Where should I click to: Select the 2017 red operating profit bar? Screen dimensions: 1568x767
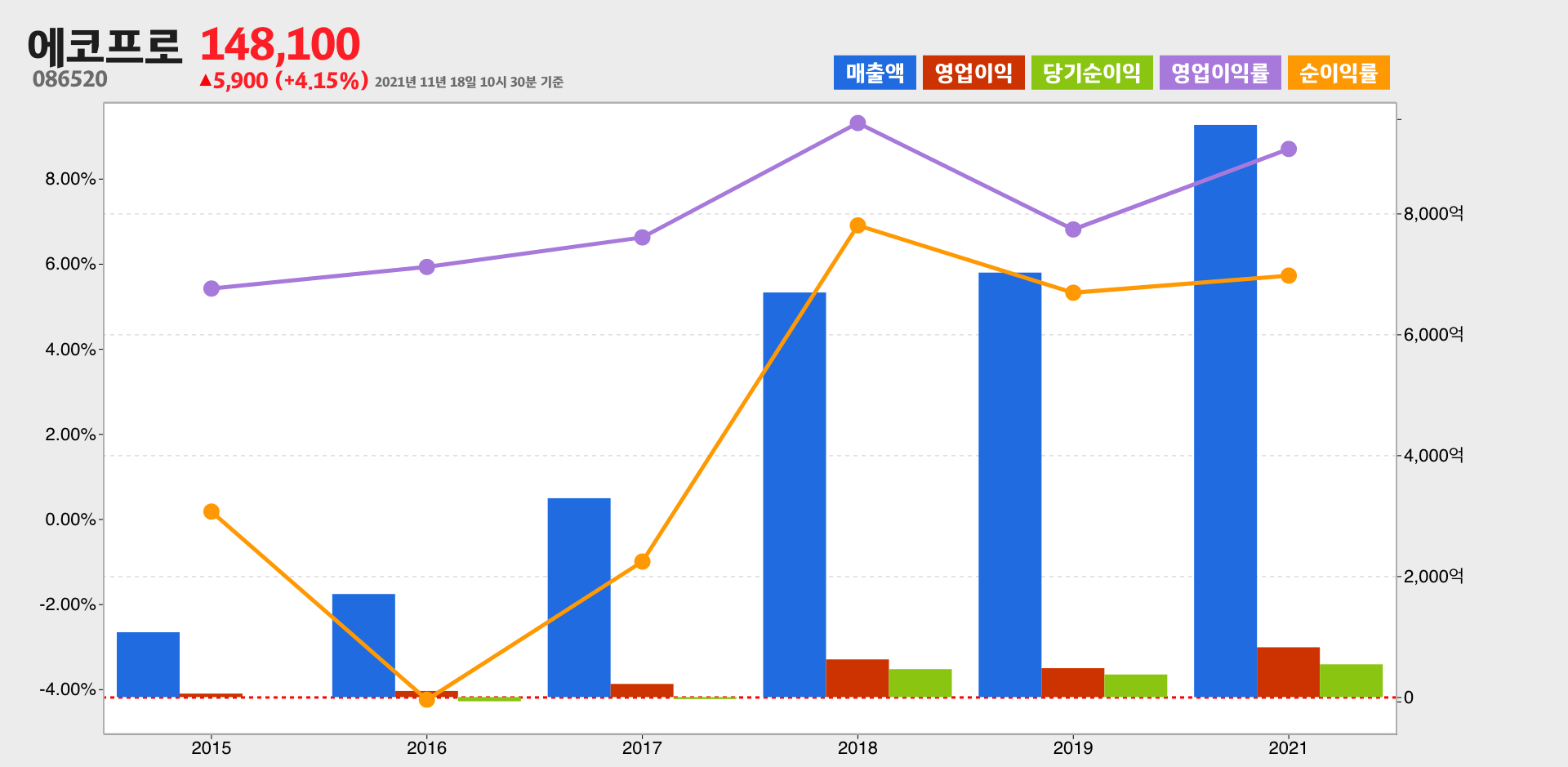[642, 690]
